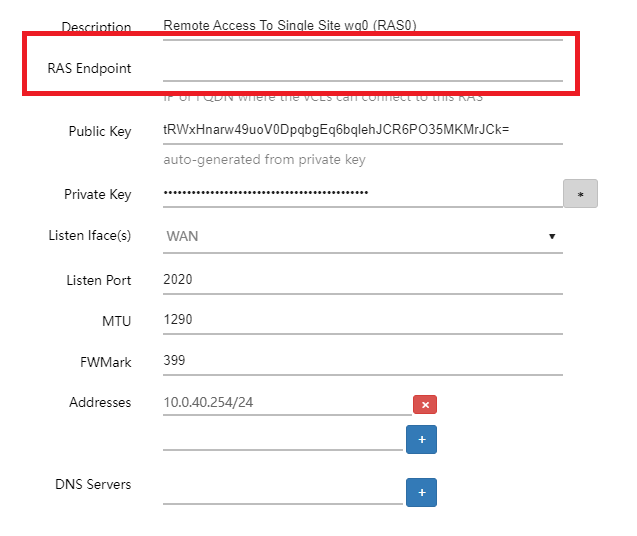Click the asterisk button beside Private Key
The width and height of the screenshot is (637, 536).
[x=580, y=194]
